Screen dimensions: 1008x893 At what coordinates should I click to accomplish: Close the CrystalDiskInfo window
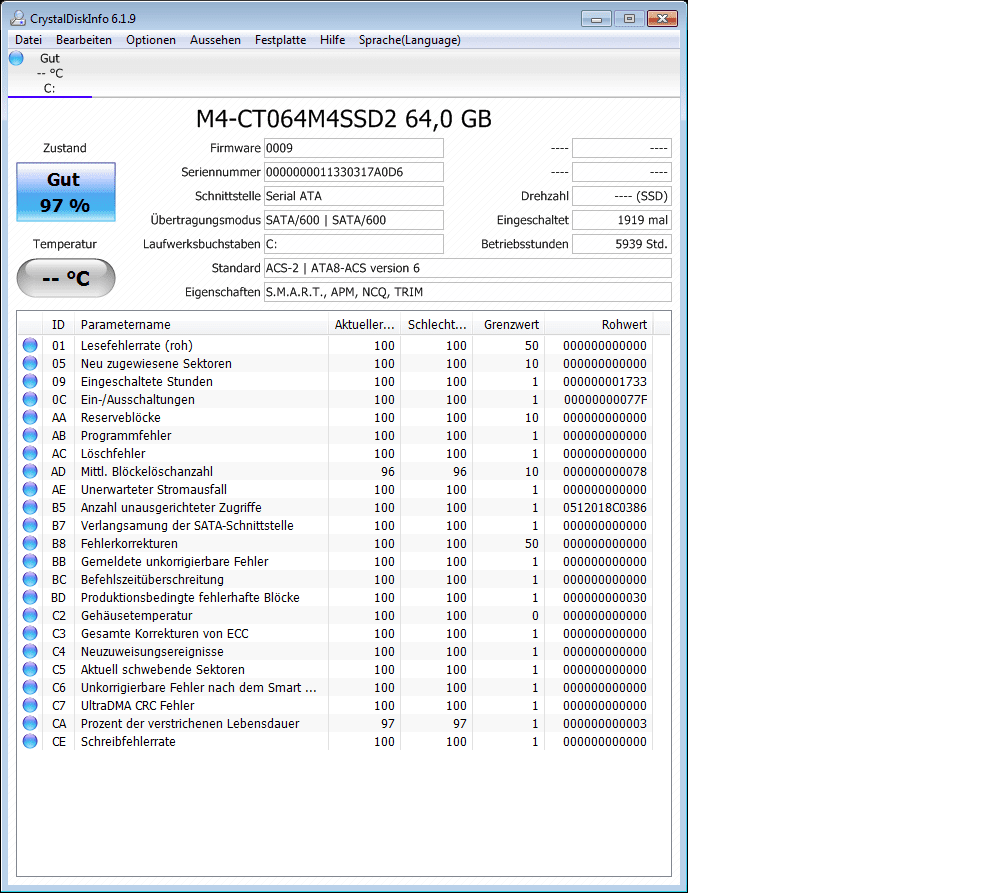coord(663,19)
